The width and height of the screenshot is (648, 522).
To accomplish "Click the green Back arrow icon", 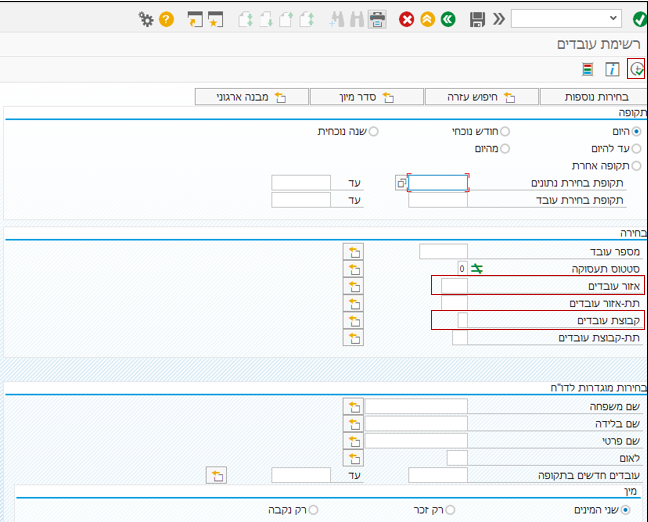I will [448, 19].
